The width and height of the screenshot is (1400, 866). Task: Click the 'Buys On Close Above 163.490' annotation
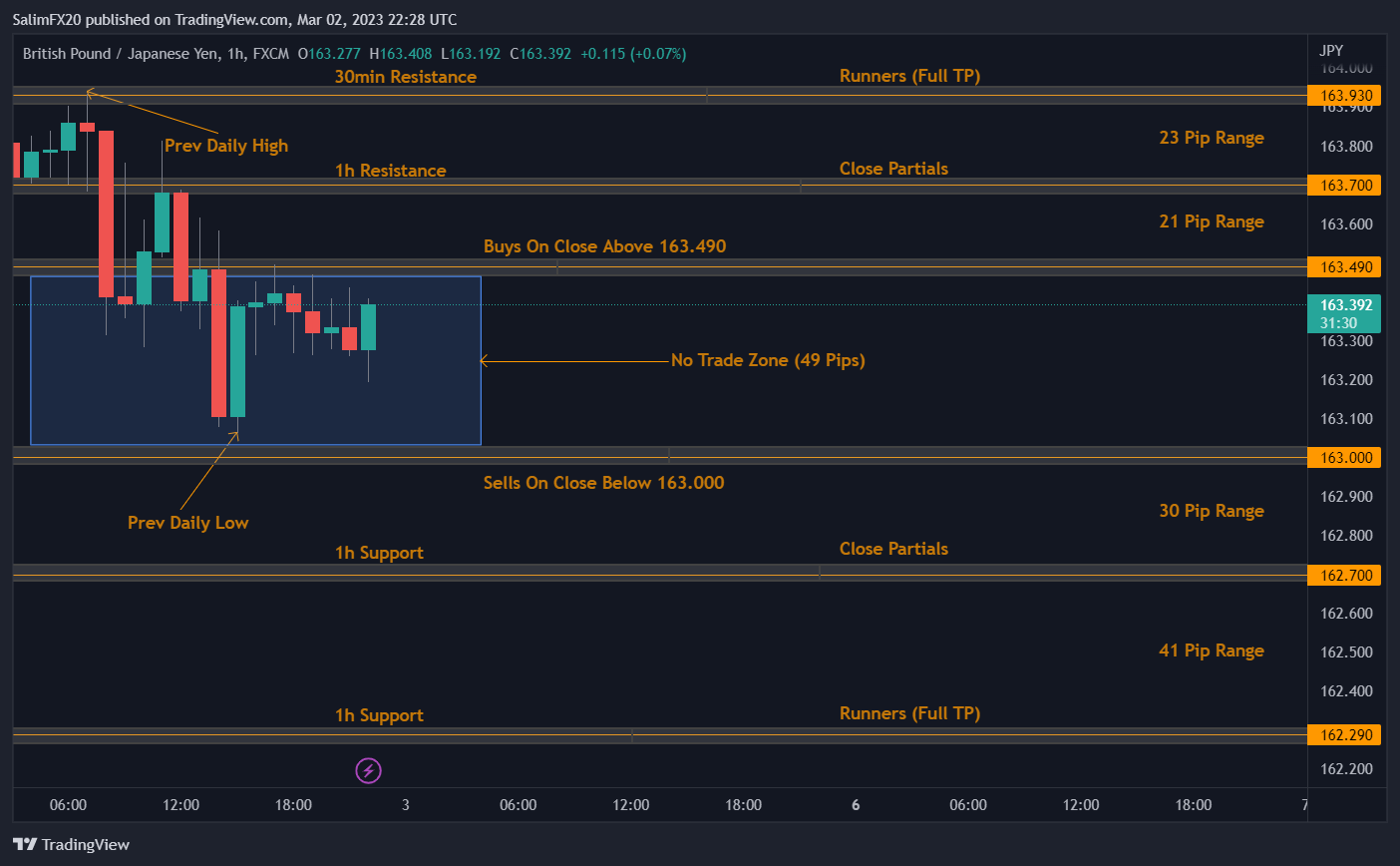[604, 246]
